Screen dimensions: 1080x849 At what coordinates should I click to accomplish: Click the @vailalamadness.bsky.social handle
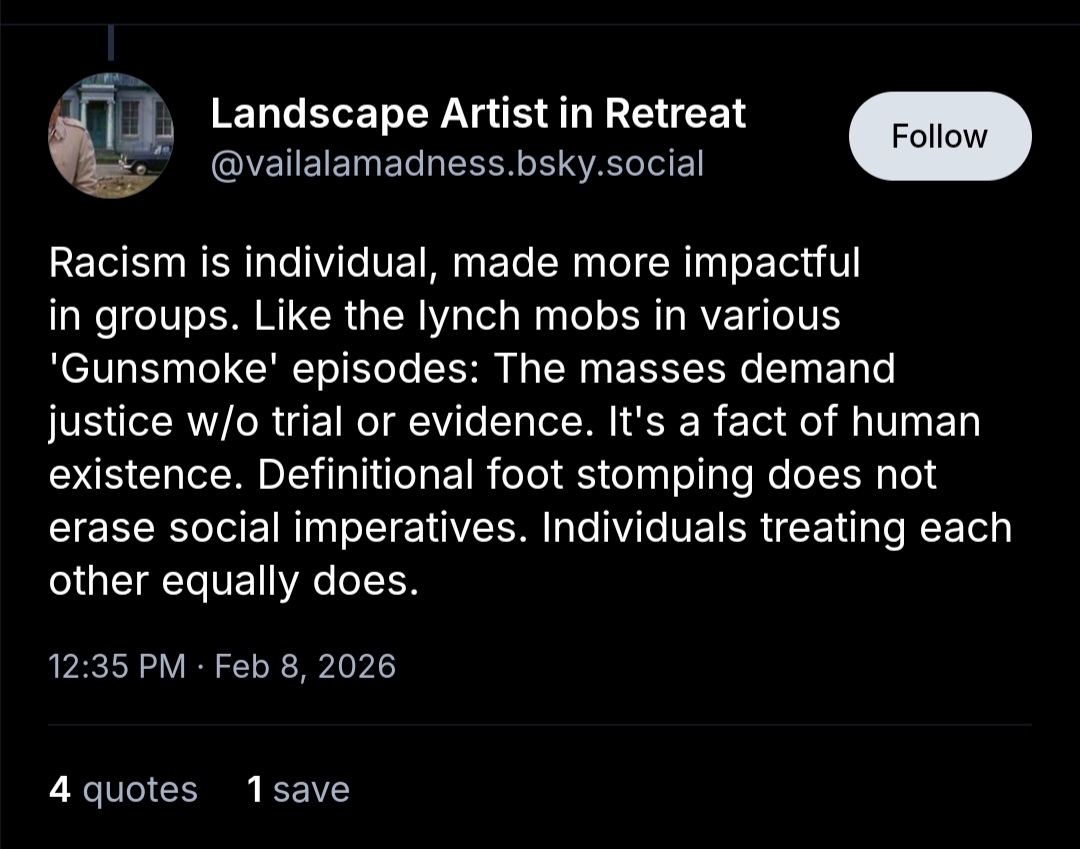click(457, 163)
